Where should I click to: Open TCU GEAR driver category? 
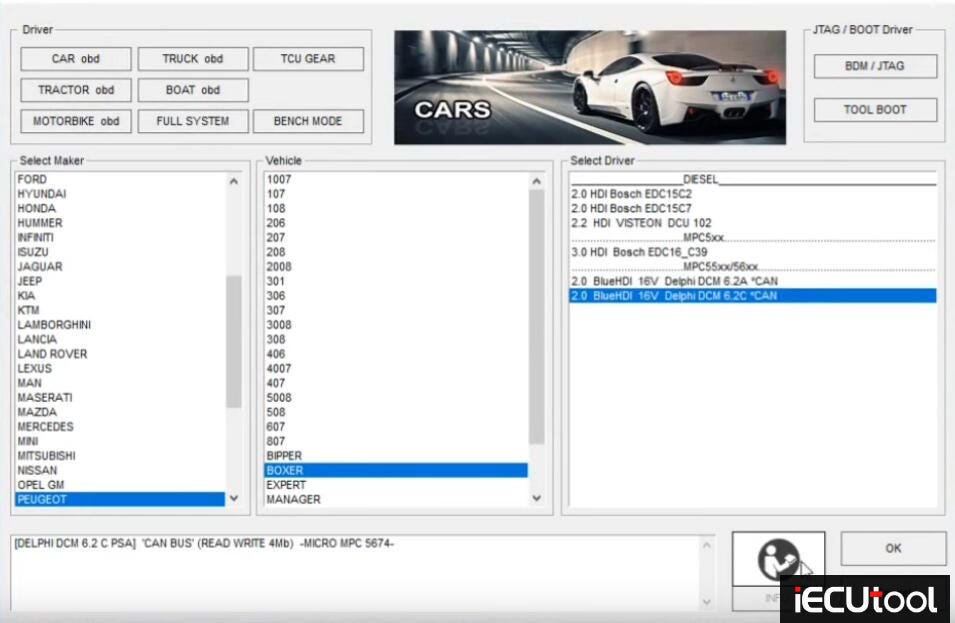(311, 58)
